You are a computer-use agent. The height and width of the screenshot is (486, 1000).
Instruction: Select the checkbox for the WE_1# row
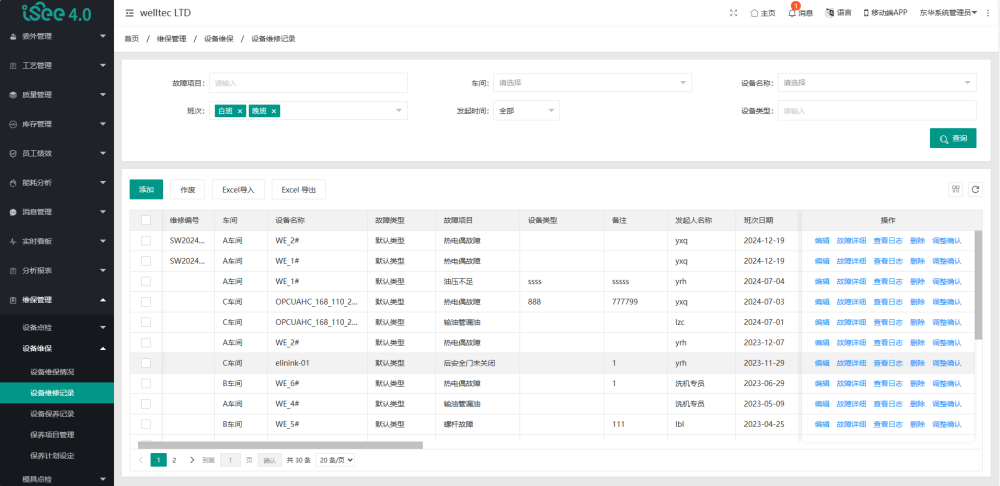click(146, 281)
